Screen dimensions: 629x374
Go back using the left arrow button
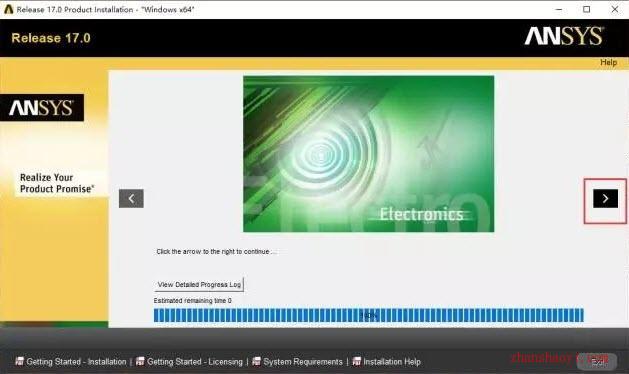click(x=131, y=198)
